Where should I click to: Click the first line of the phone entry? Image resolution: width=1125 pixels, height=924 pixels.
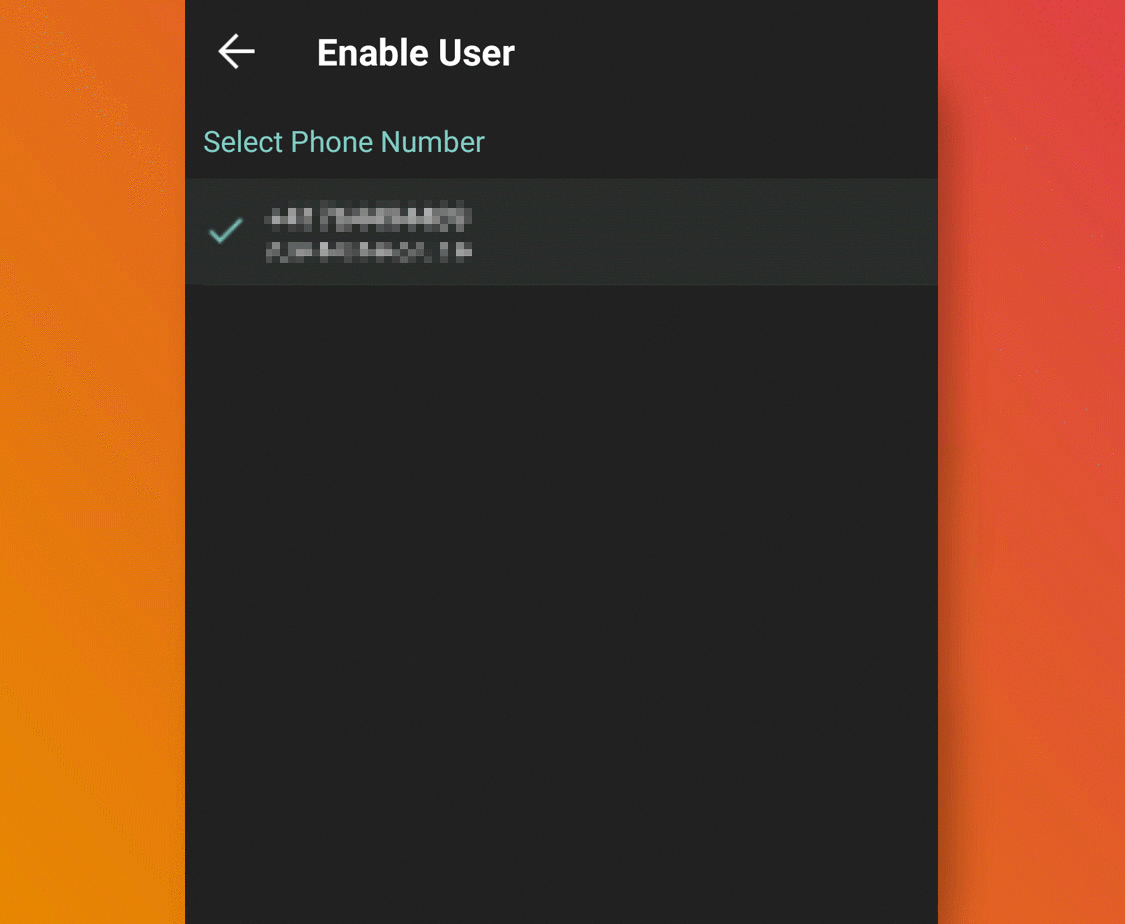click(x=366, y=217)
